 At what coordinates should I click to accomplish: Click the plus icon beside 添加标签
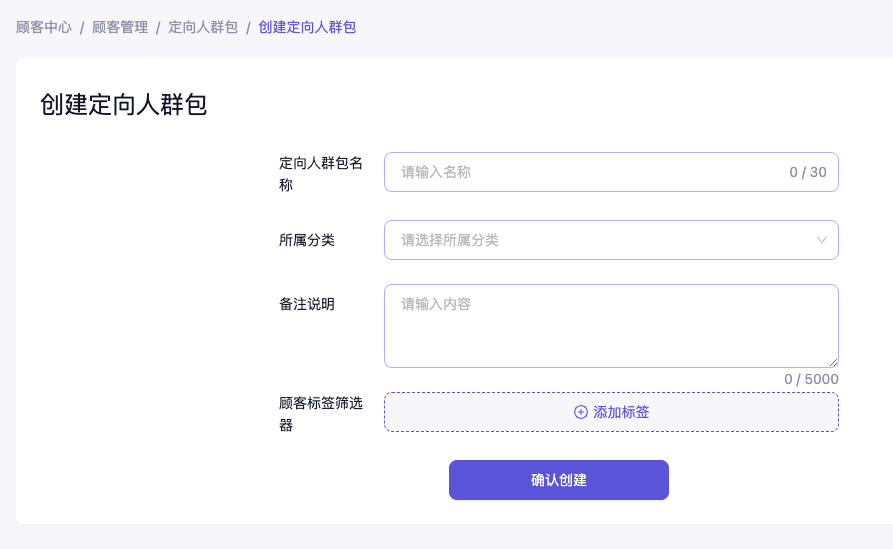coord(581,412)
